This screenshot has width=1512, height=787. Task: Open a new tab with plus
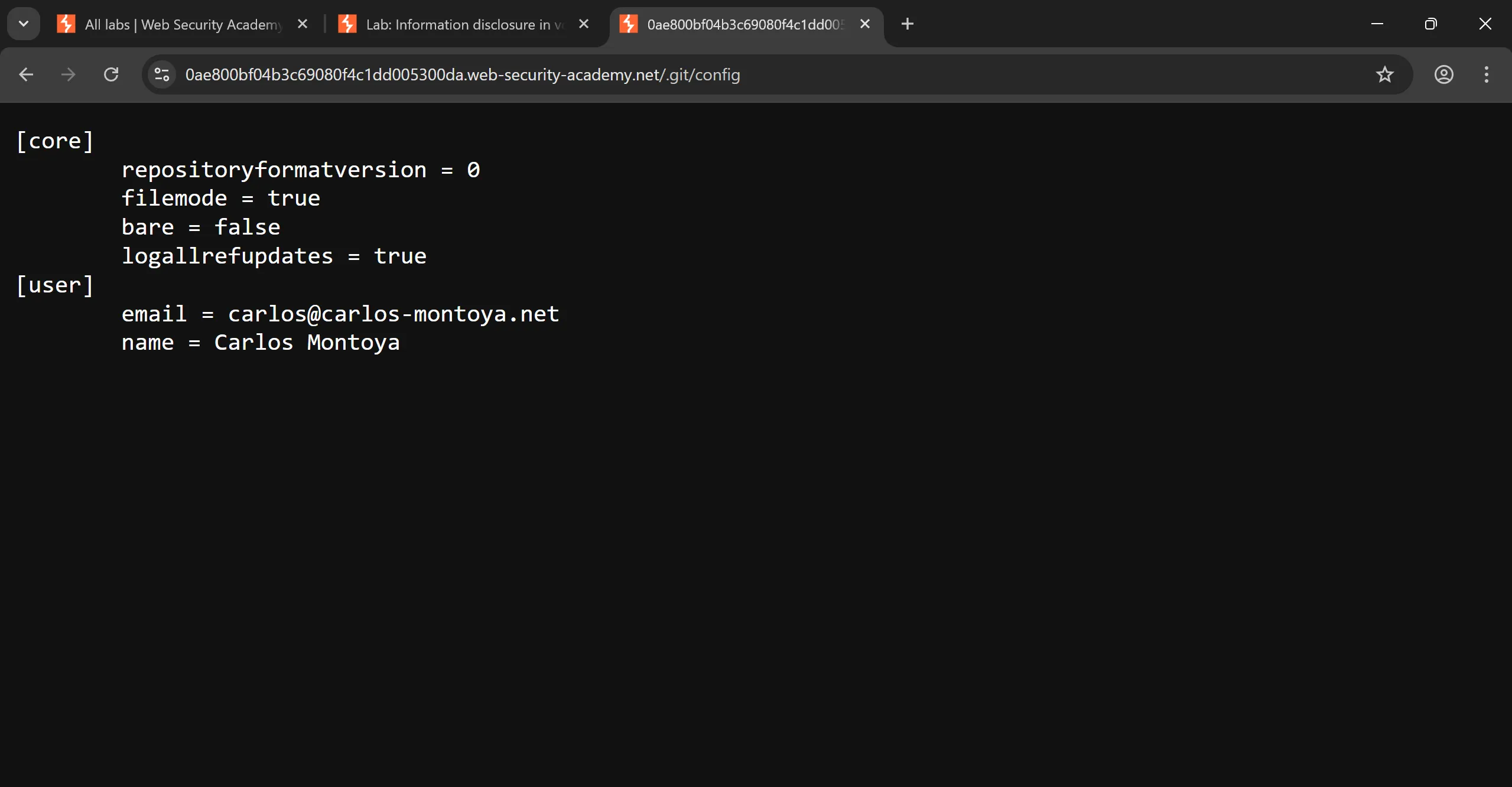coord(908,24)
